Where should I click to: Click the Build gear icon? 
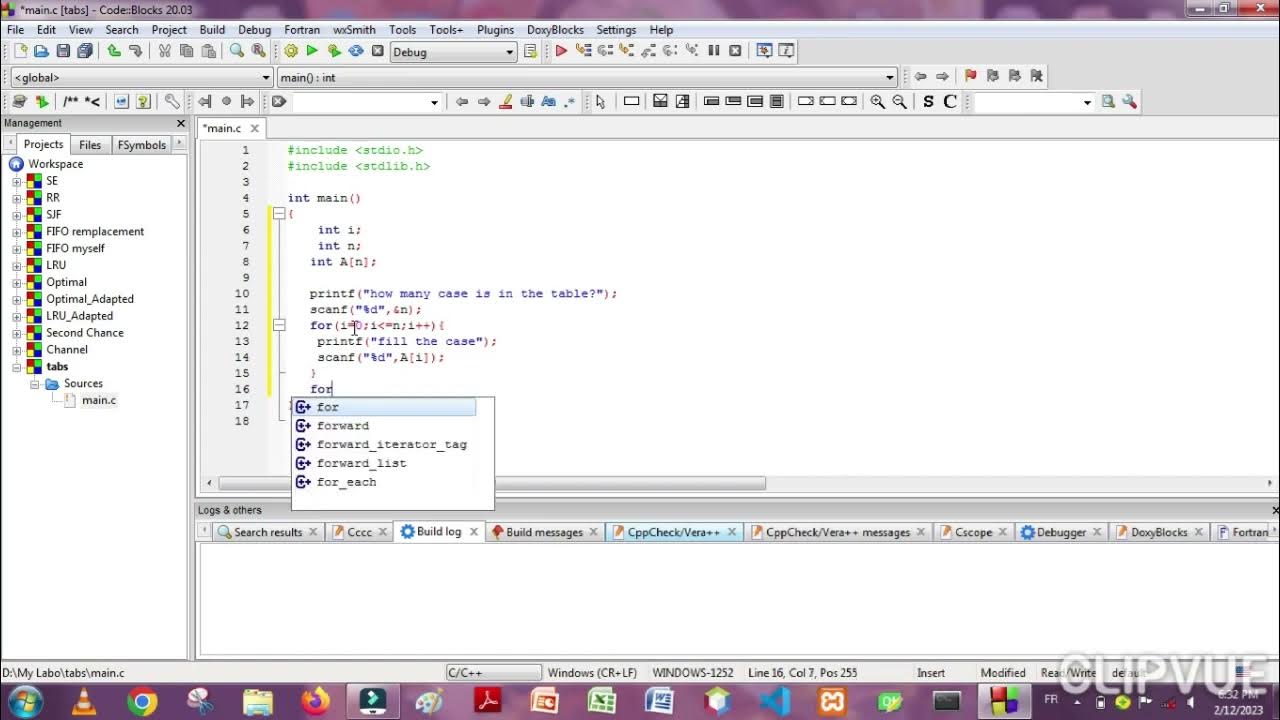point(291,51)
